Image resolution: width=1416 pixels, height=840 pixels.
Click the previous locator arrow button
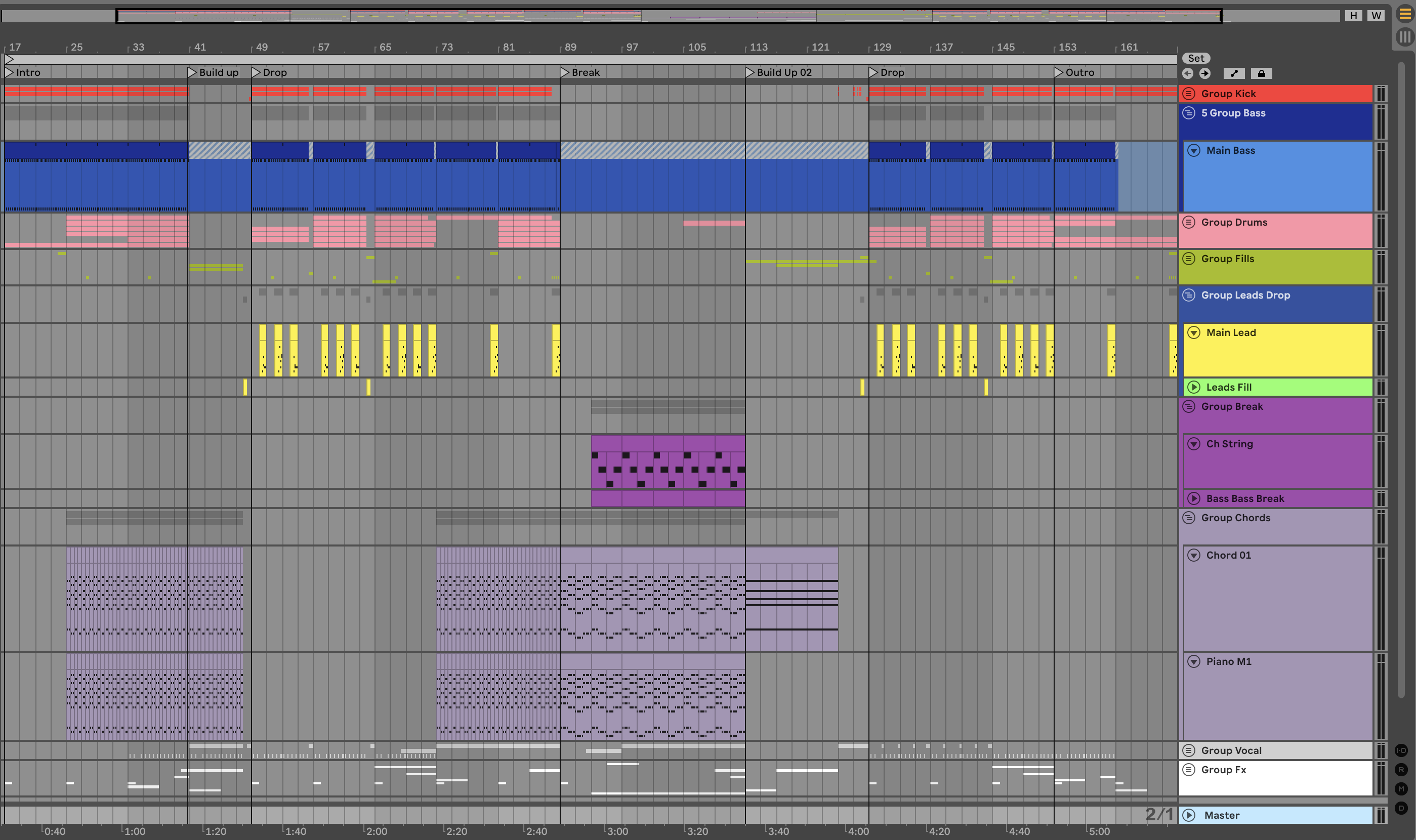[x=1187, y=73]
